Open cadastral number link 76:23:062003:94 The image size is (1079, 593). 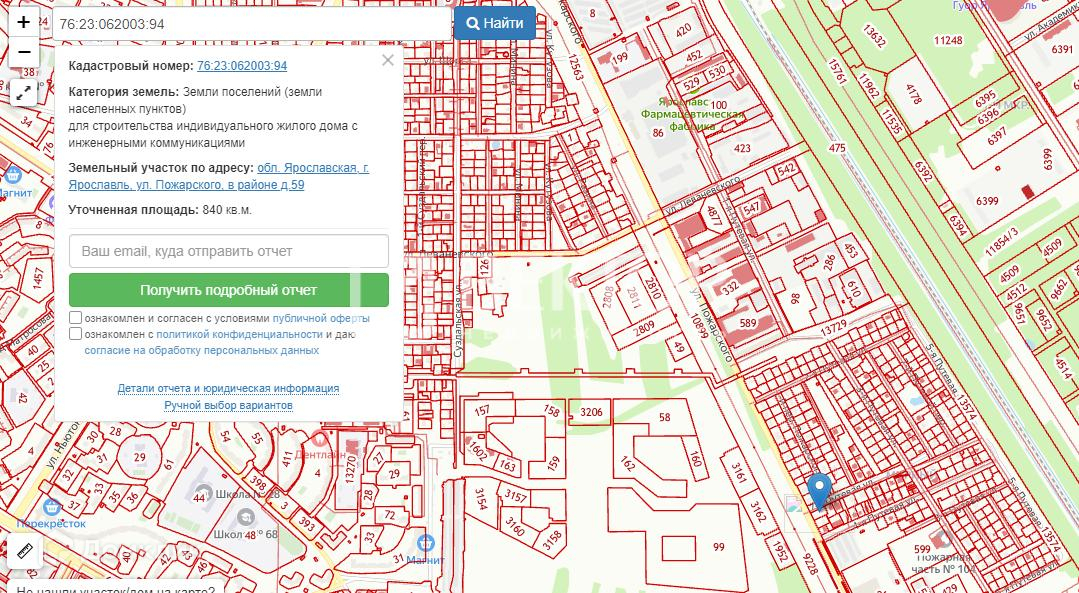click(242, 66)
